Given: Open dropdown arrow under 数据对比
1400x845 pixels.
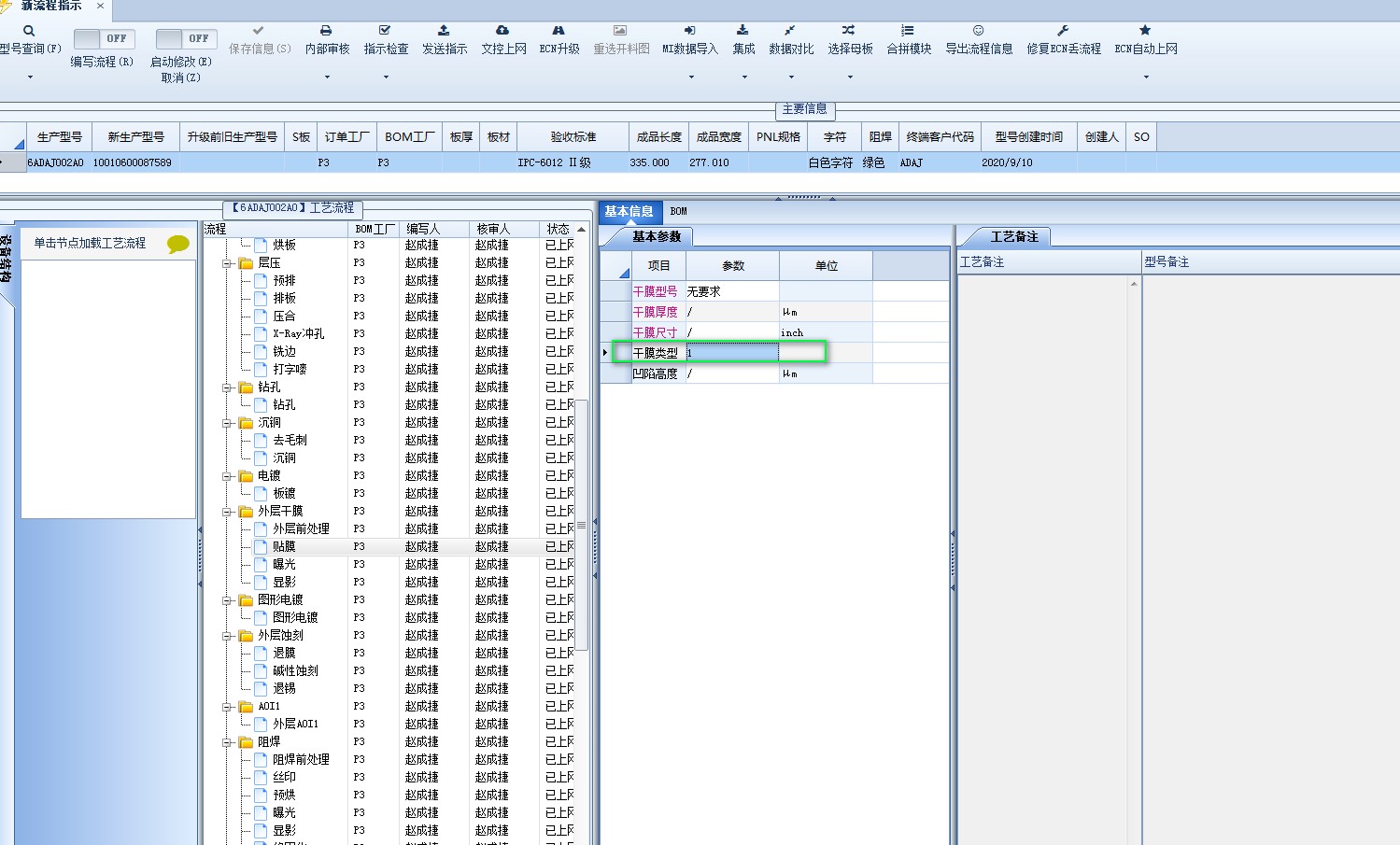Looking at the screenshot, I should (x=791, y=77).
